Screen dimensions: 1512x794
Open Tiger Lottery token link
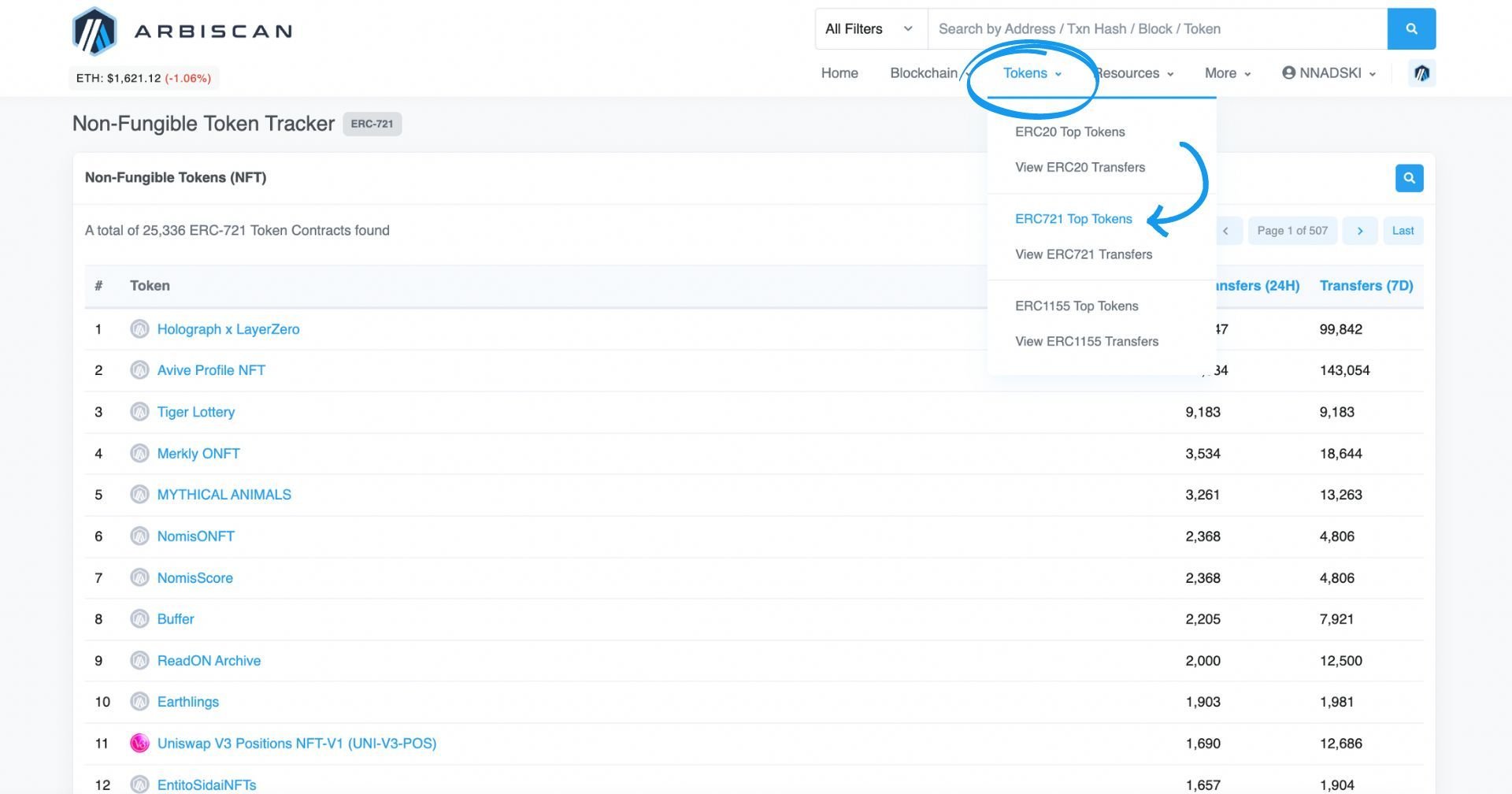pyautogui.click(x=196, y=412)
